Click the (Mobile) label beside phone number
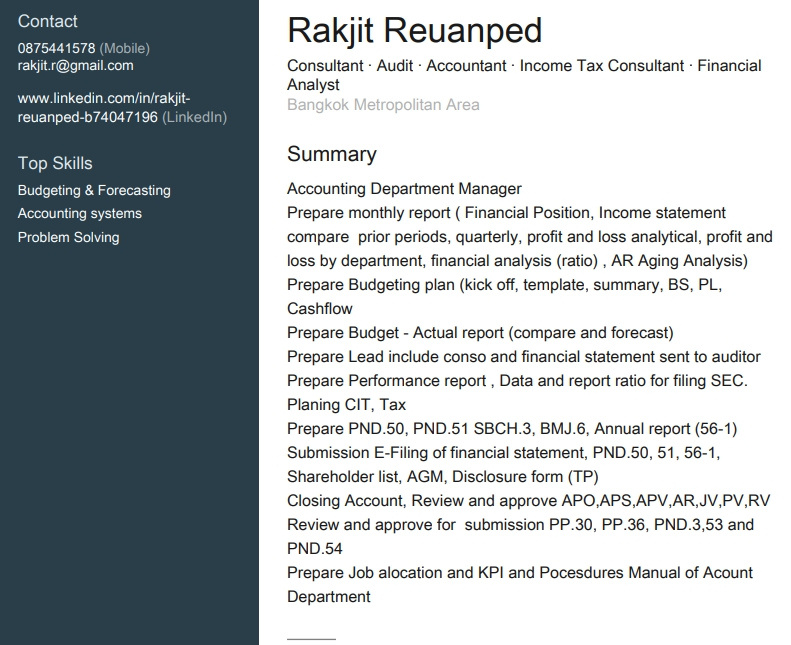The width and height of the screenshot is (791, 645). 125,48
